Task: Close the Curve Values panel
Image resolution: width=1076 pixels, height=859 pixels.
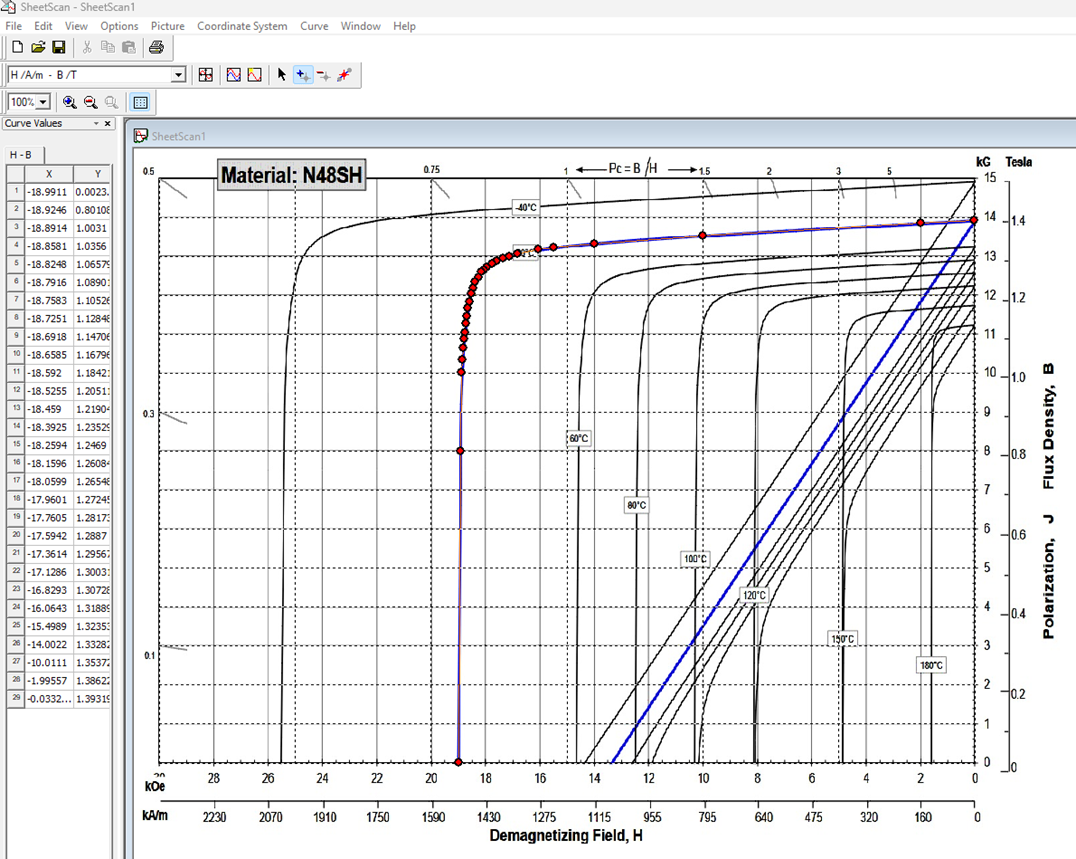Action: click(108, 124)
